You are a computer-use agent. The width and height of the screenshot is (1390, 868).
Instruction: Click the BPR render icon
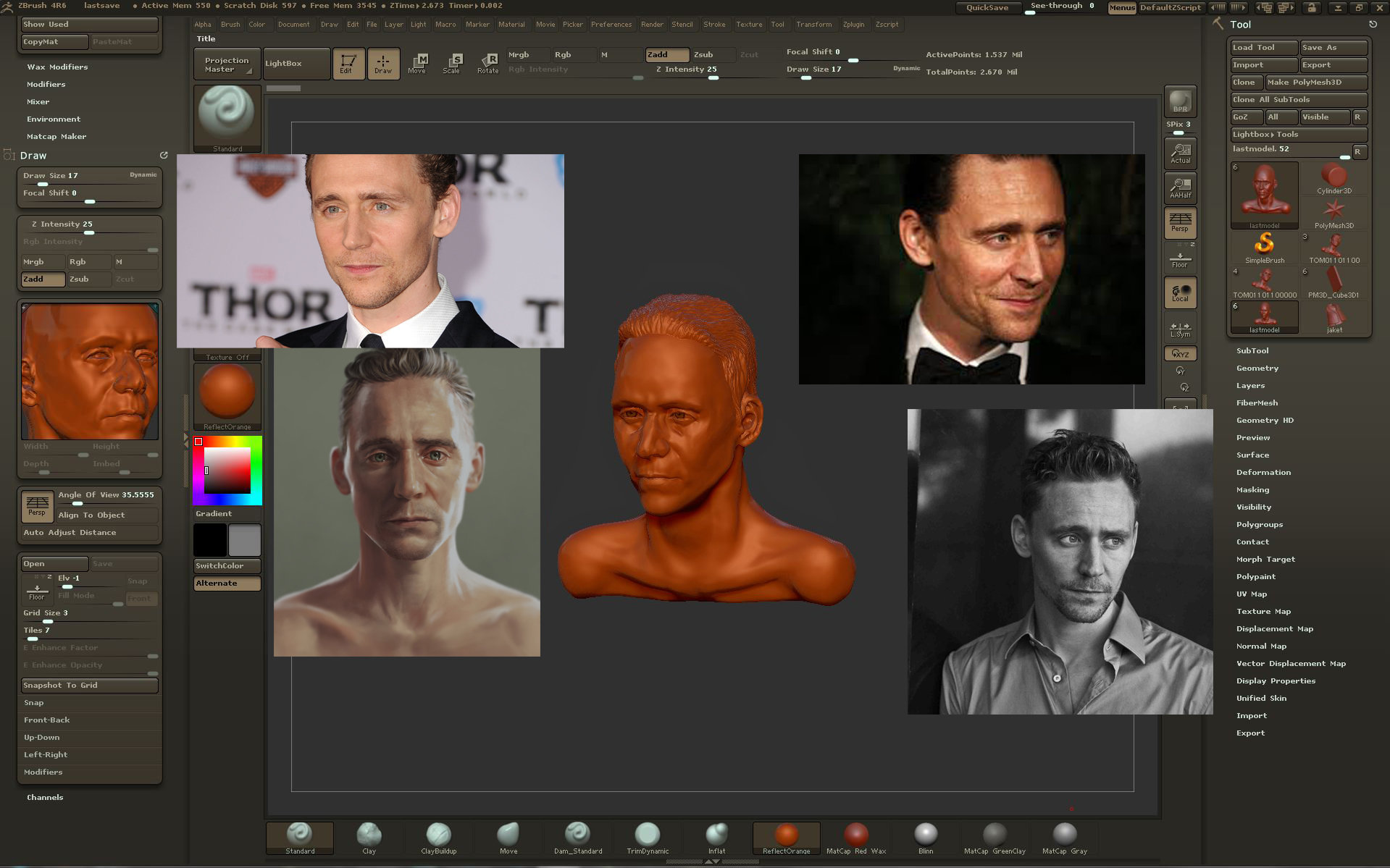1180,101
